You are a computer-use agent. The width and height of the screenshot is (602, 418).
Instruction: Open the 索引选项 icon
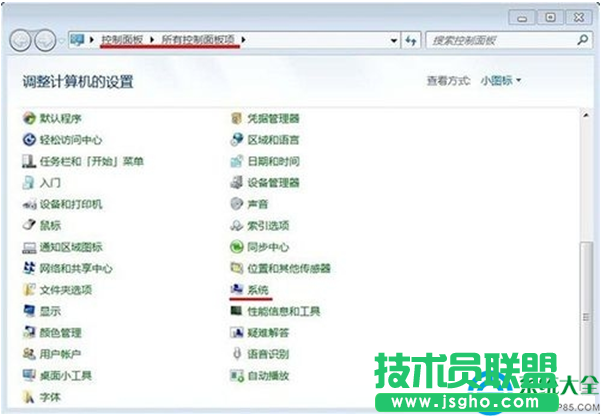coord(236,225)
